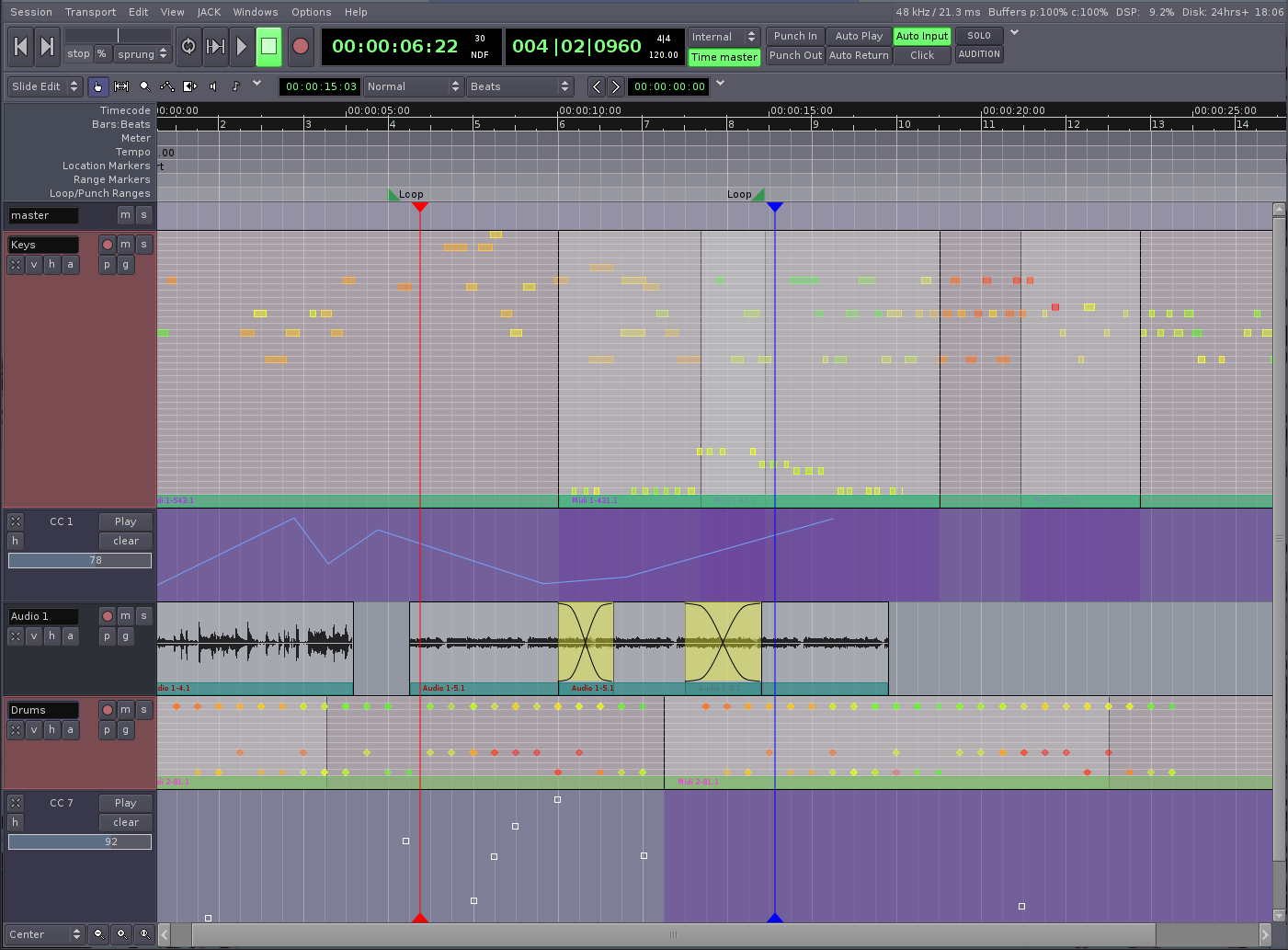Toggle loop playback
Viewport: 1288px width, 950px height.
(188, 46)
